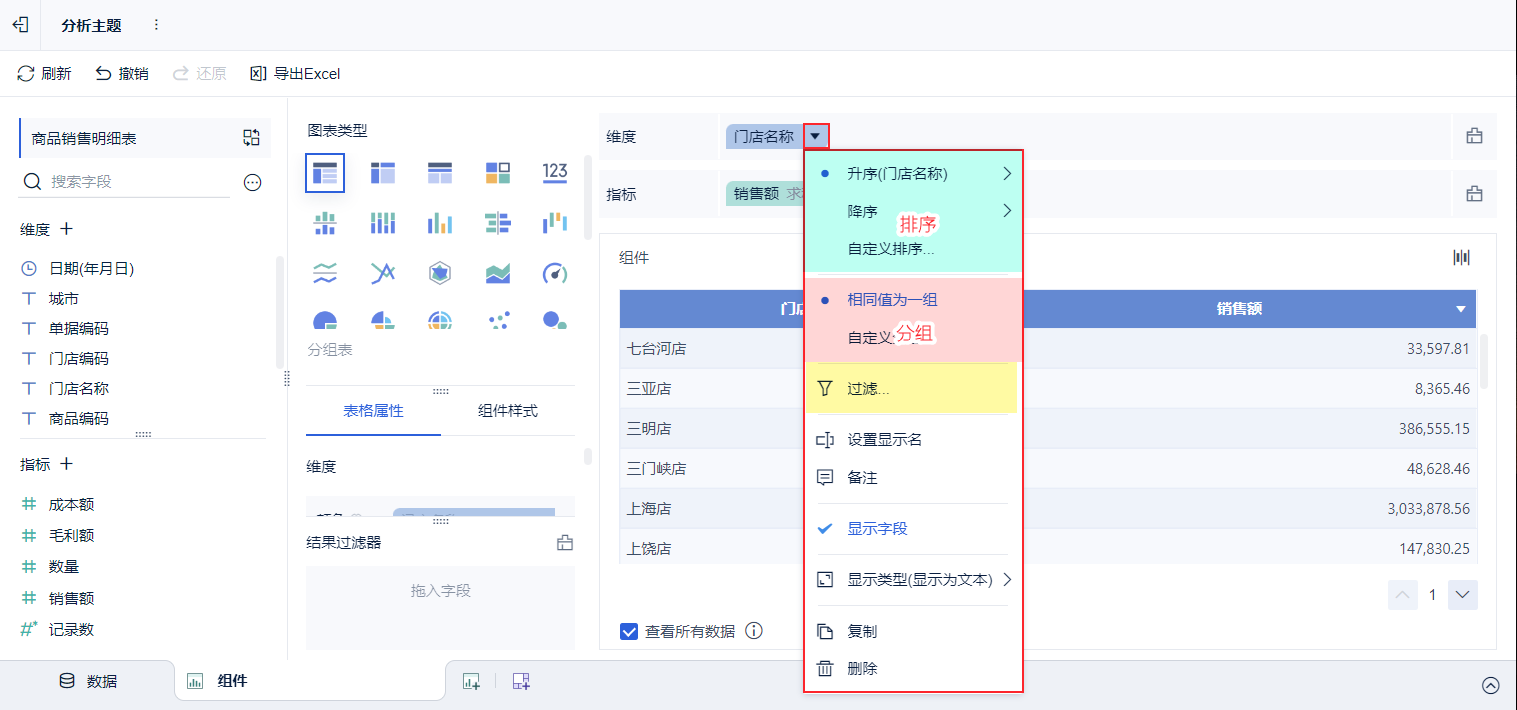Open the 门店名称 field dropdown arrow
1517x710 pixels.
816,137
